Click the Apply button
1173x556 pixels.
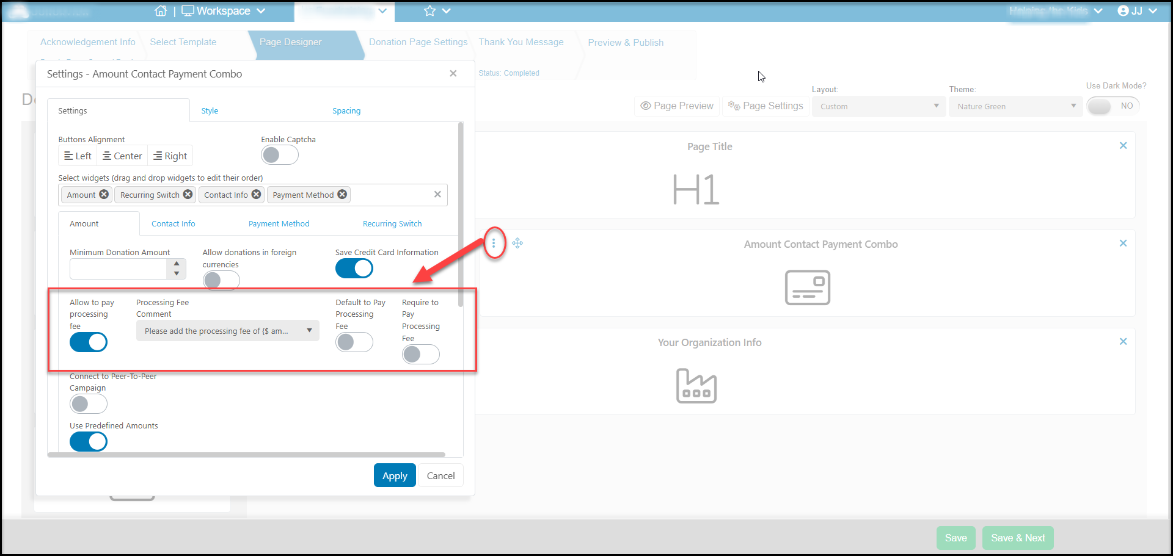[394, 475]
